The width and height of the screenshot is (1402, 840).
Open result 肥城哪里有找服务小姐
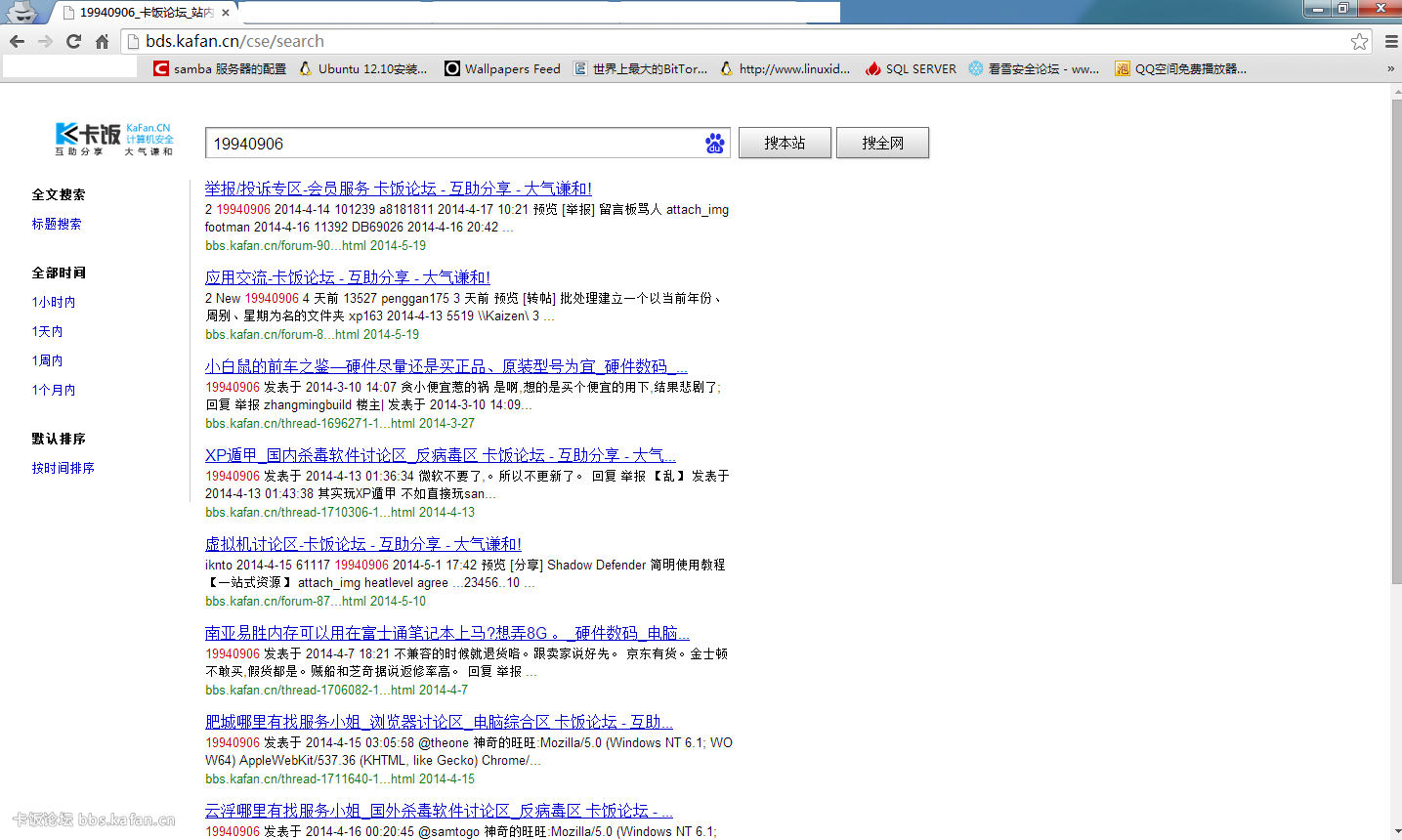[x=439, y=722]
